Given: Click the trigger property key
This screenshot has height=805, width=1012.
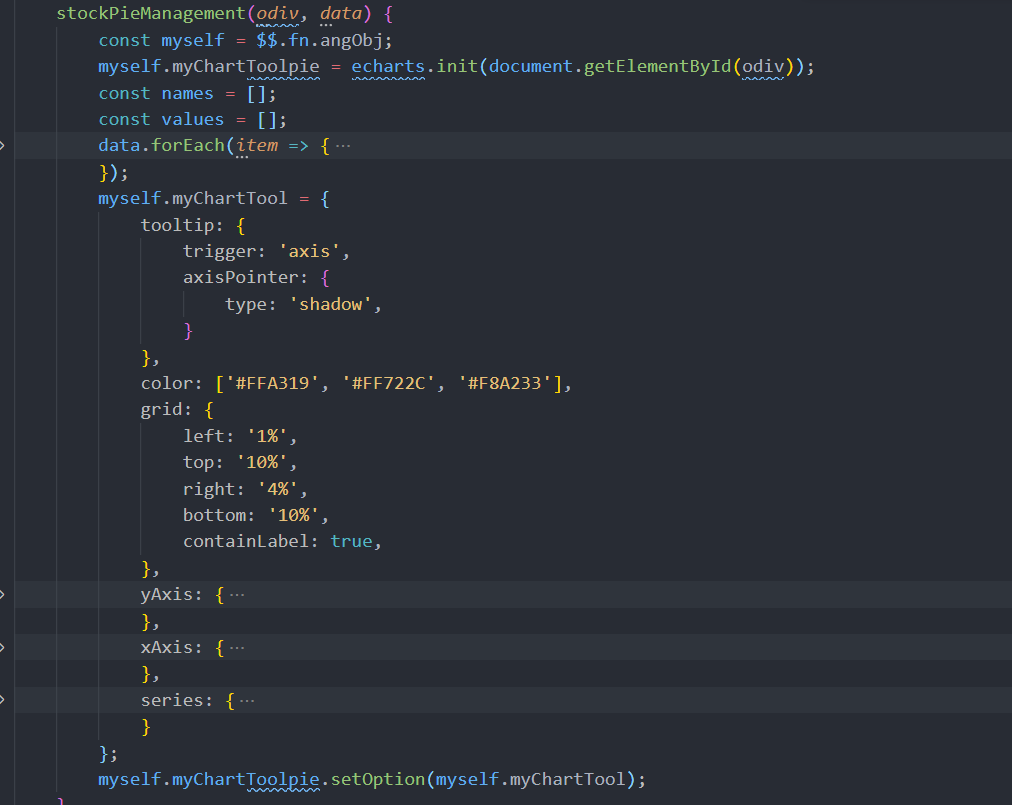Looking at the screenshot, I should point(219,251).
